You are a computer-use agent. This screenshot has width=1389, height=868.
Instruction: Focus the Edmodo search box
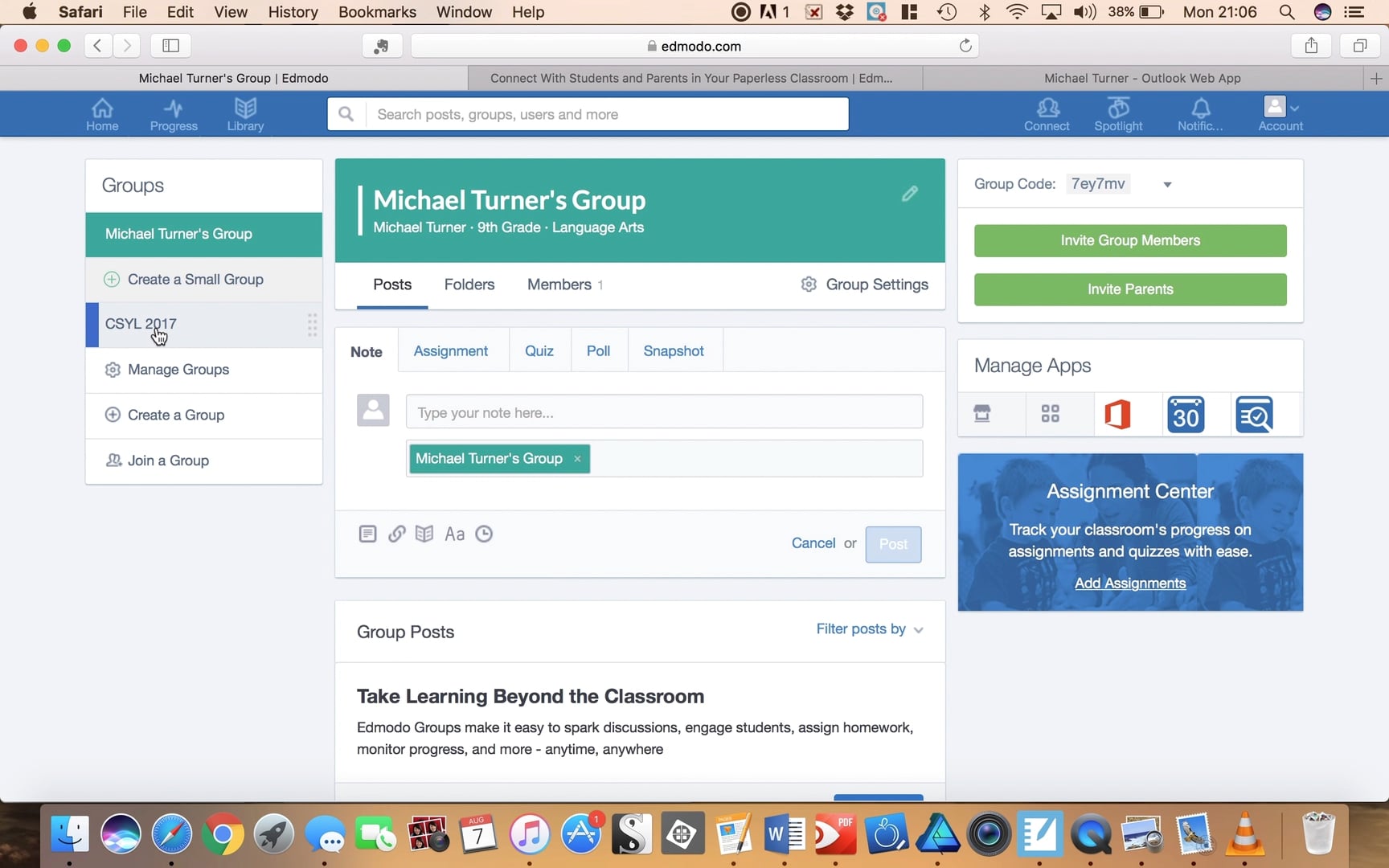(x=607, y=114)
